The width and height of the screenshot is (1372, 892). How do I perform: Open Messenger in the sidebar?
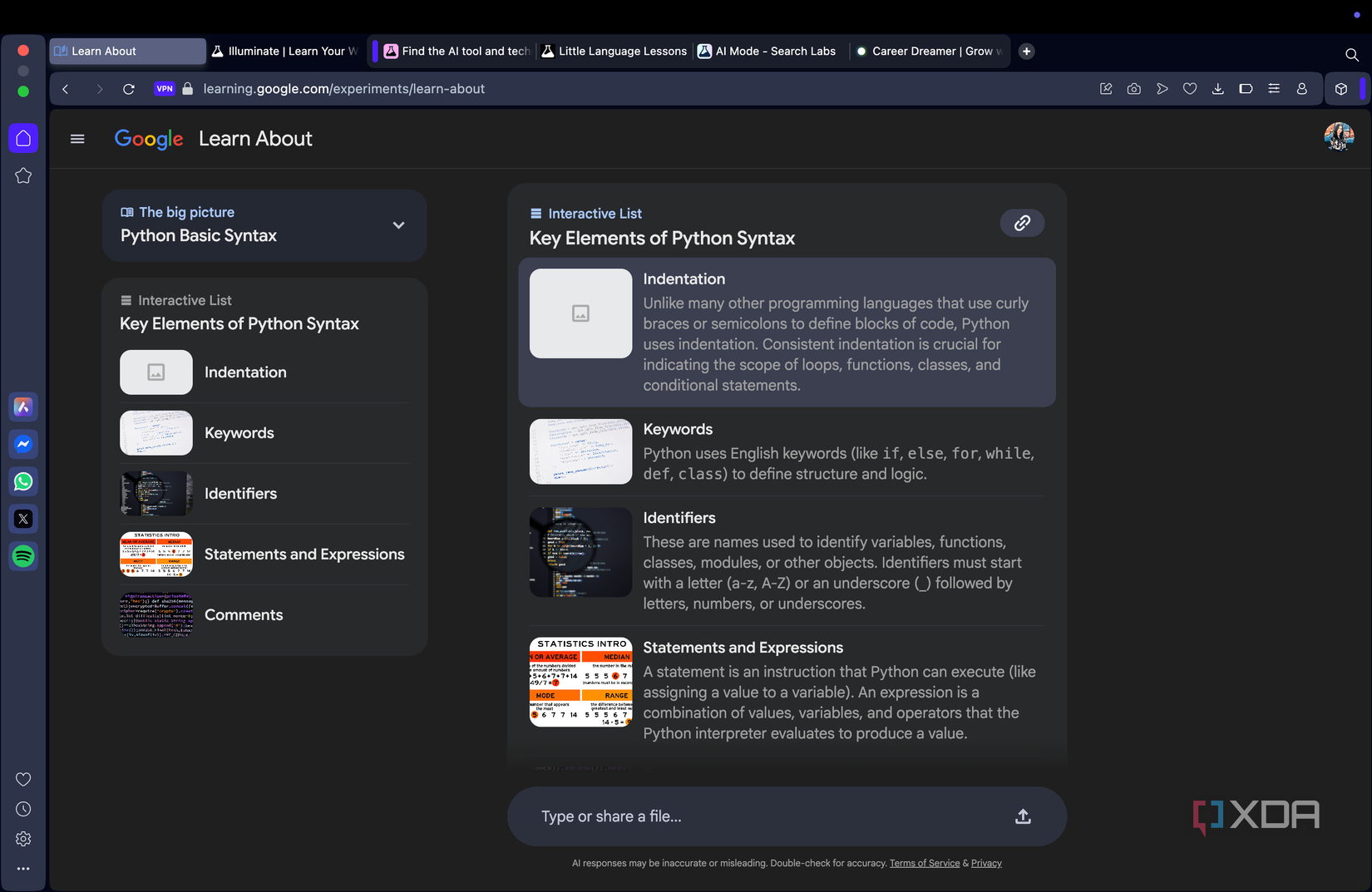23,444
